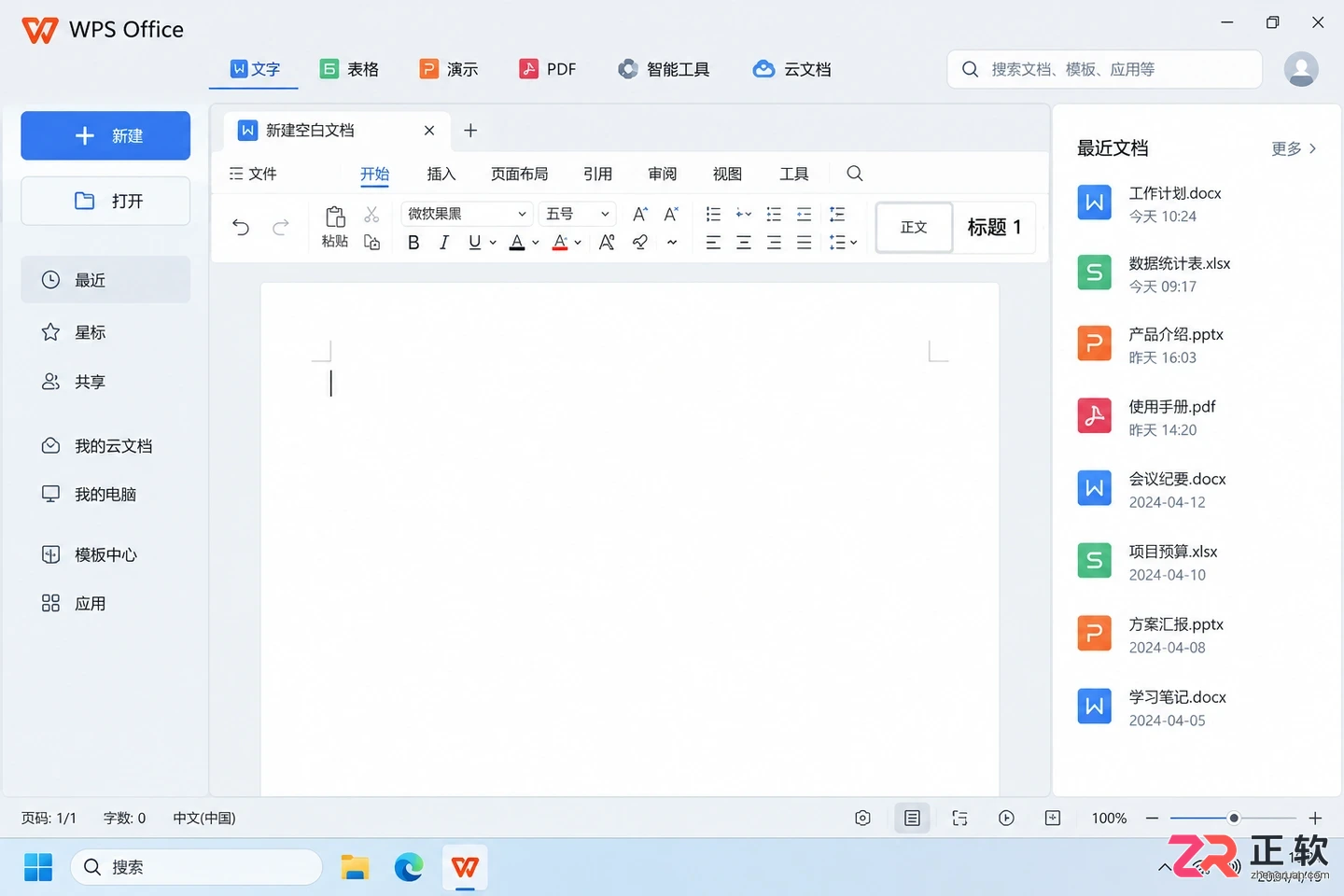This screenshot has height=896, width=1344.
Task: Click the Paste (粘贴) clipboard icon
Action: [x=335, y=217]
